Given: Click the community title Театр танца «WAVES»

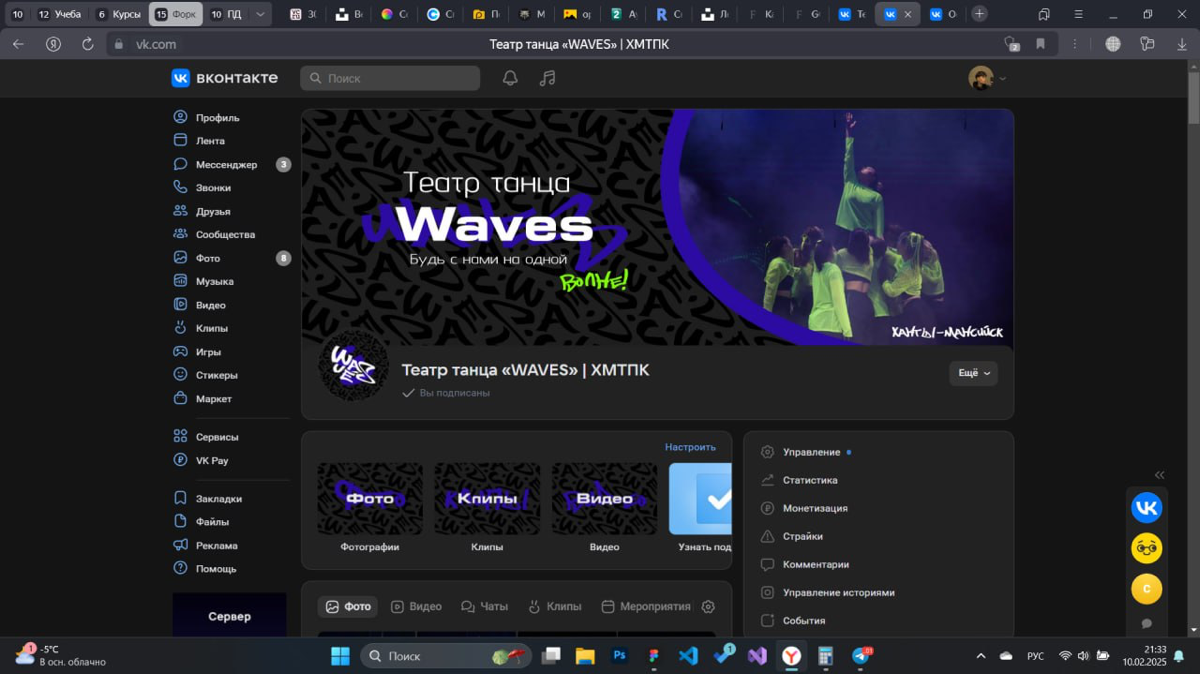Looking at the screenshot, I should click(525, 370).
